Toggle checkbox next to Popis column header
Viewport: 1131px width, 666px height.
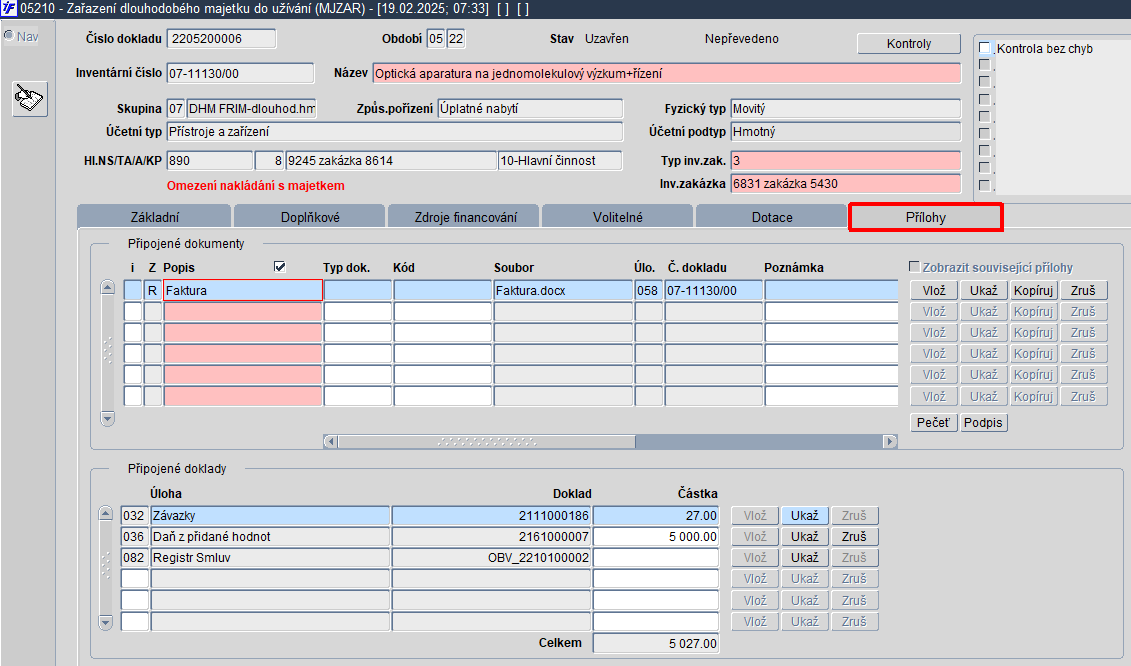(280, 266)
